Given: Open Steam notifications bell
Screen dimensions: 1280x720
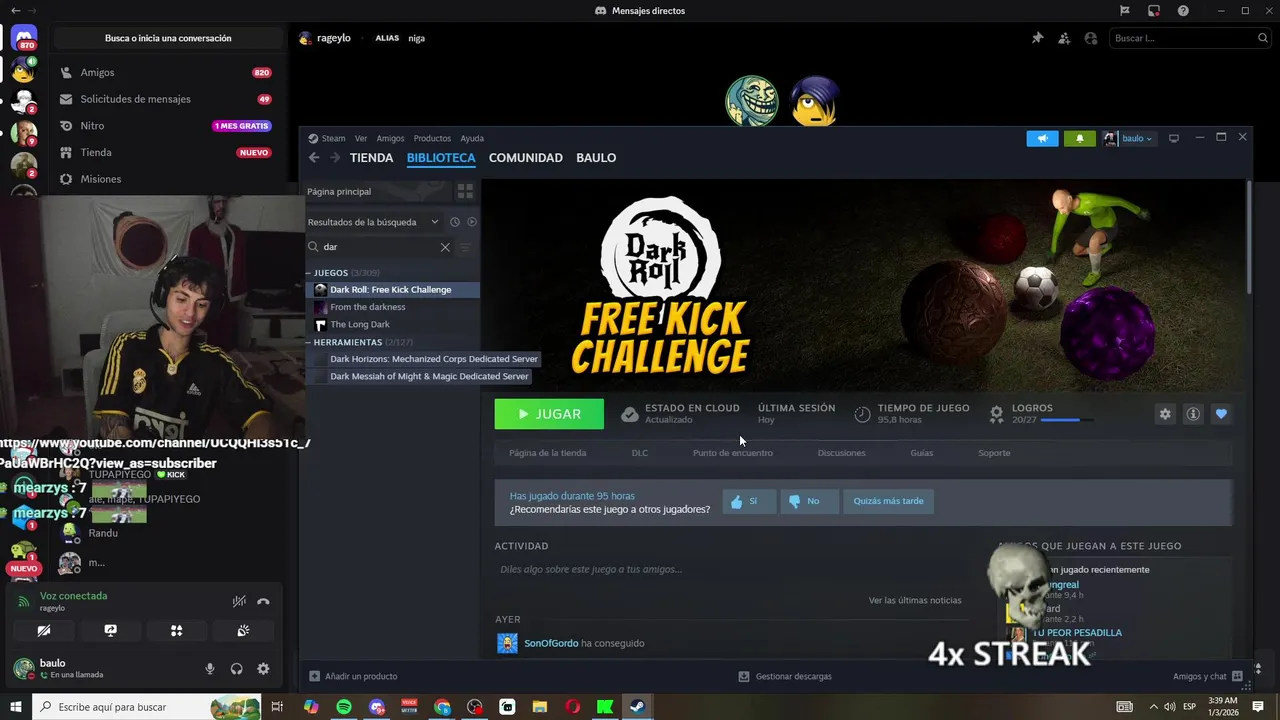Looking at the screenshot, I should (x=1079, y=138).
